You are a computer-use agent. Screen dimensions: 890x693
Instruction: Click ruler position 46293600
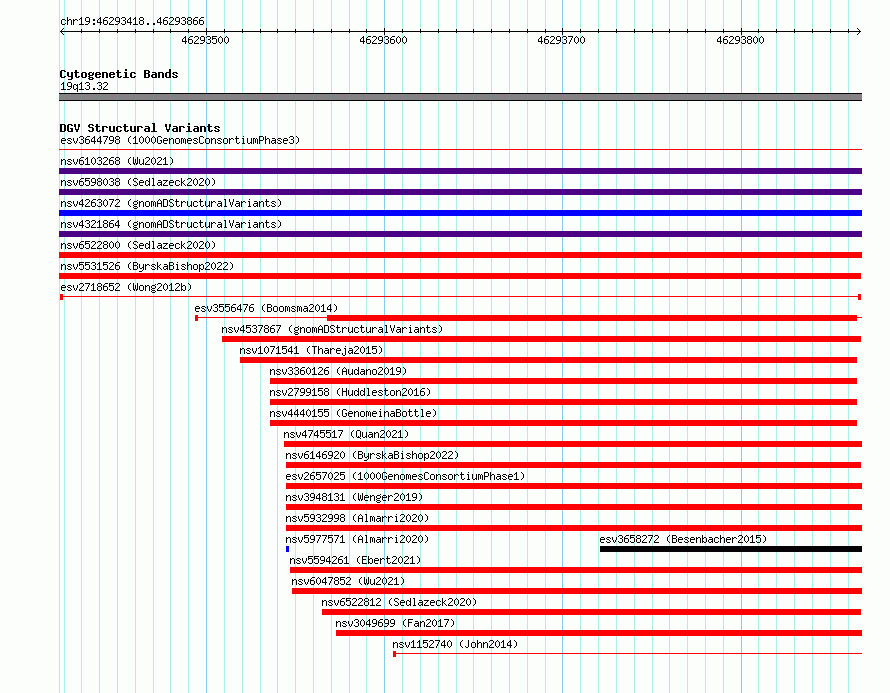click(x=384, y=40)
